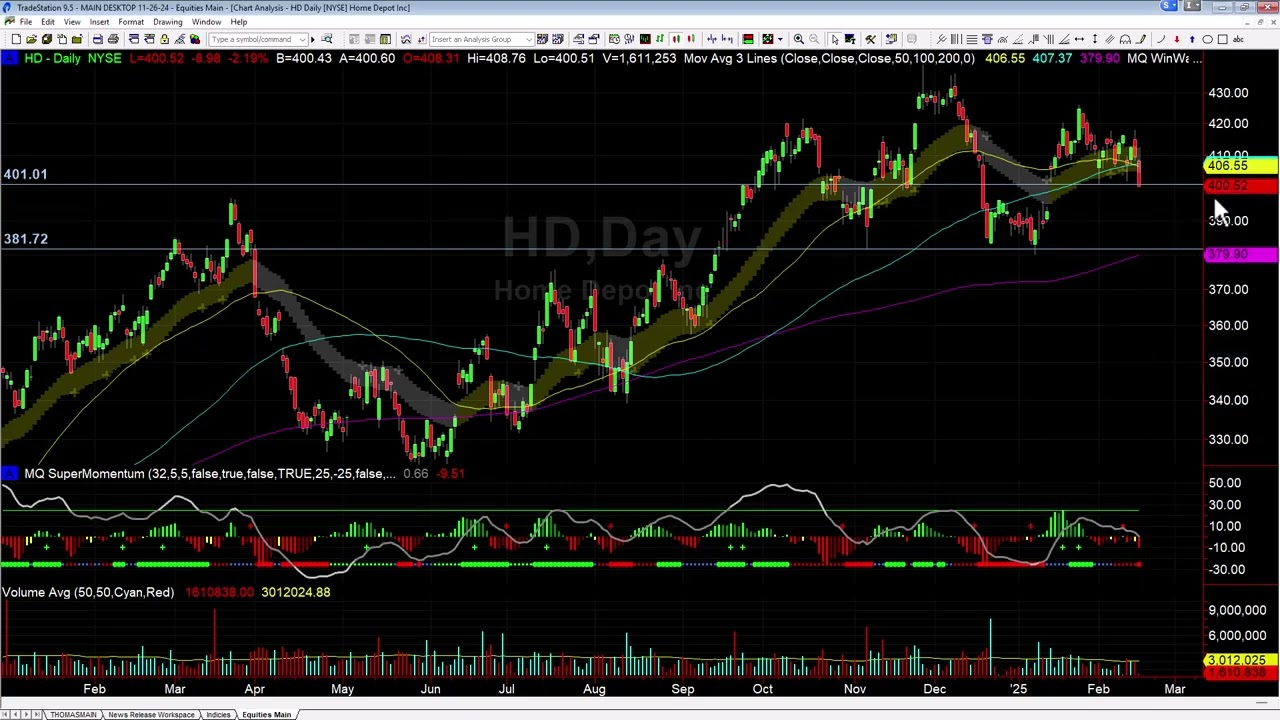Click the print chart icon
Viewport: 1280px width, 720px height.
113,39
